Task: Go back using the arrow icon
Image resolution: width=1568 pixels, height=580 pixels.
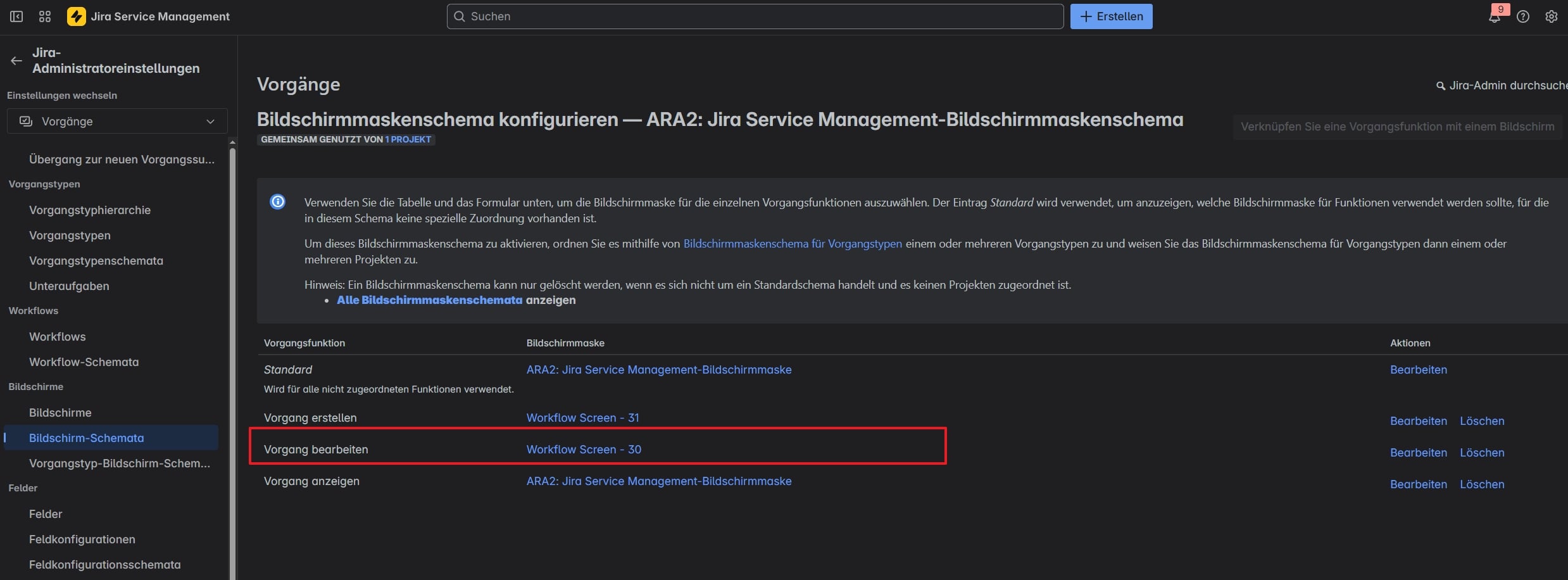Action: pyautogui.click(x=16, y=61)
